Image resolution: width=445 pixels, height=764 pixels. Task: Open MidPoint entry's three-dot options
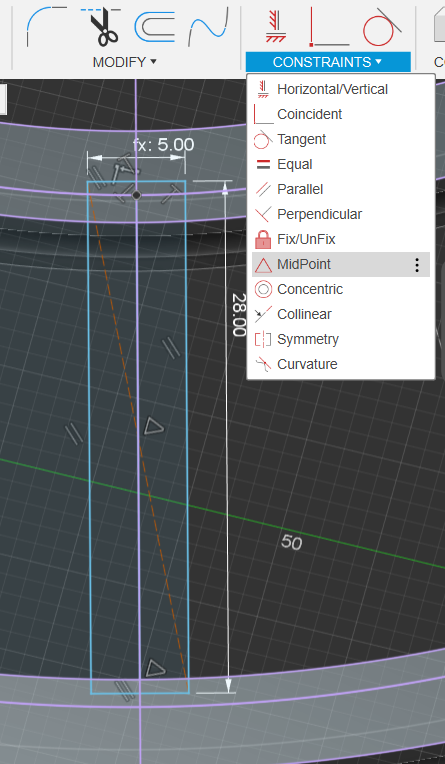[417, 265]
